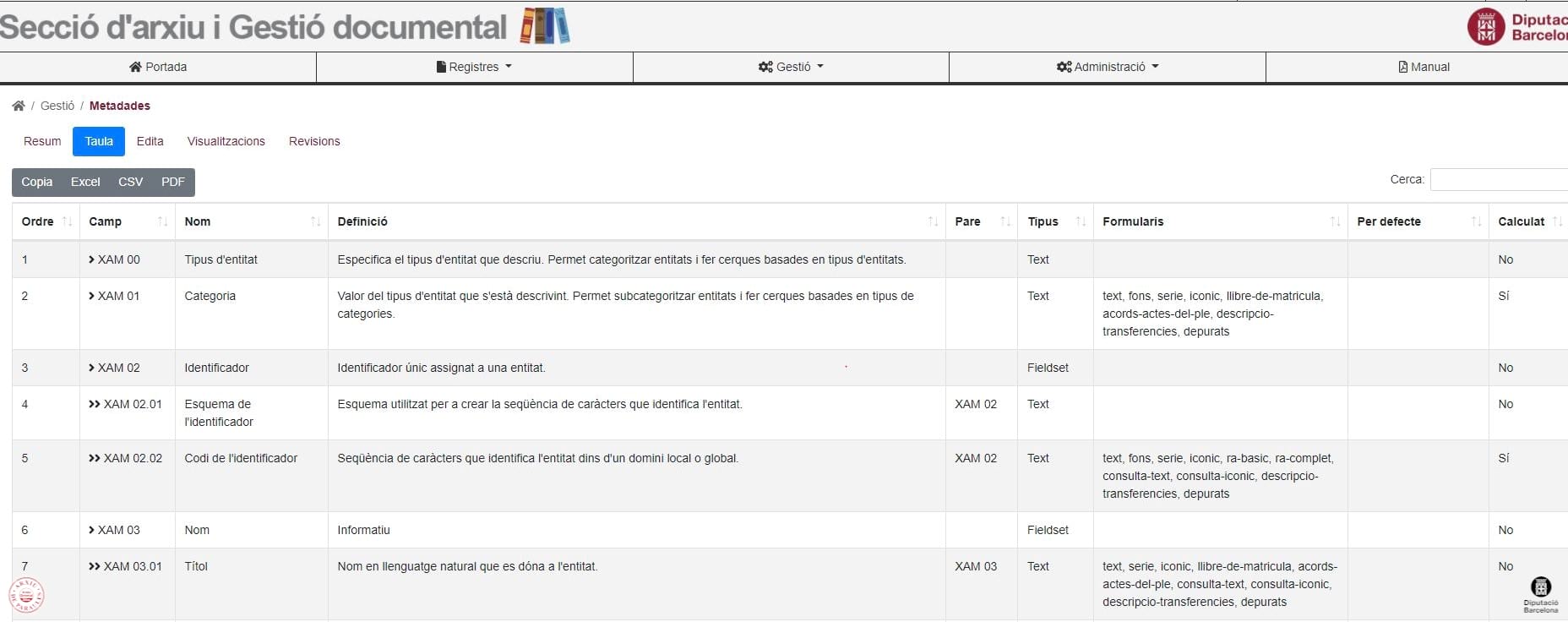Export table with the Excel button

click(85, 182)
